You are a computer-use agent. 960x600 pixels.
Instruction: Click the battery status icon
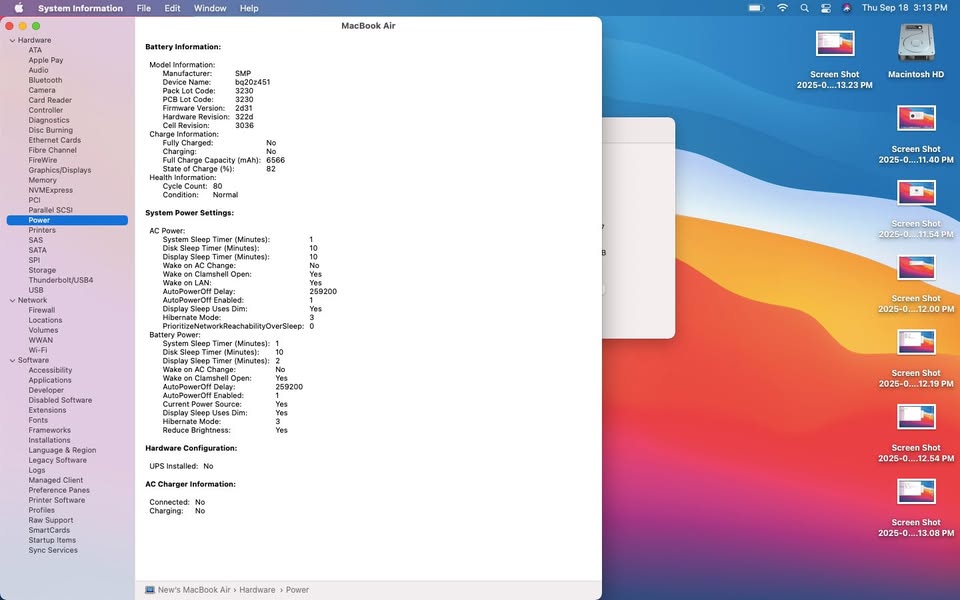click(x=757, y=8)
